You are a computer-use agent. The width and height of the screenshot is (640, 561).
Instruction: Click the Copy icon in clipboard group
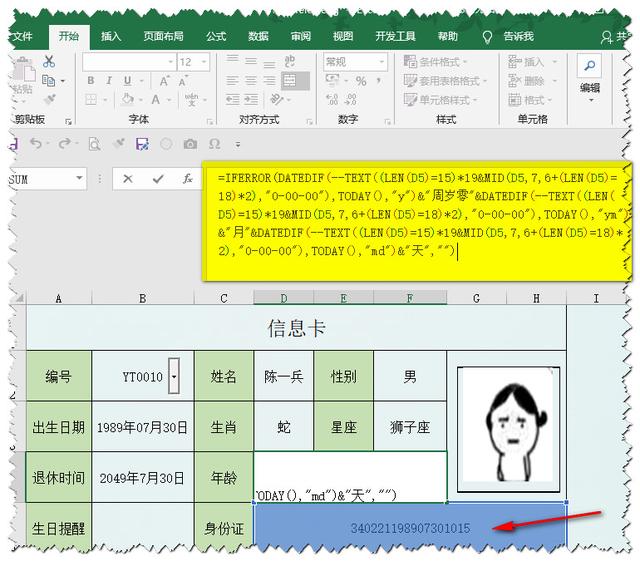click(49, 80)
